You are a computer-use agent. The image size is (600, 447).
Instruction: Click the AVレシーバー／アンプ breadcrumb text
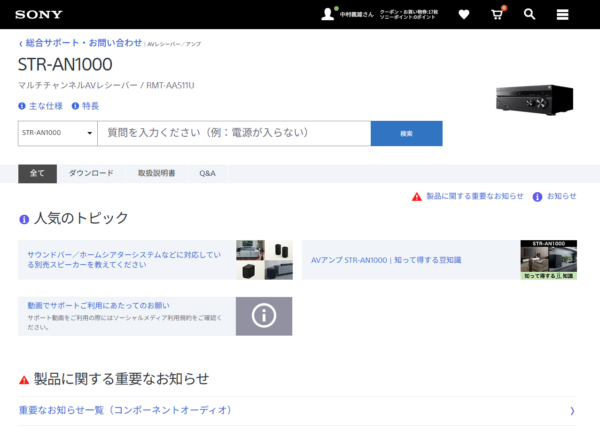(174, 44)
